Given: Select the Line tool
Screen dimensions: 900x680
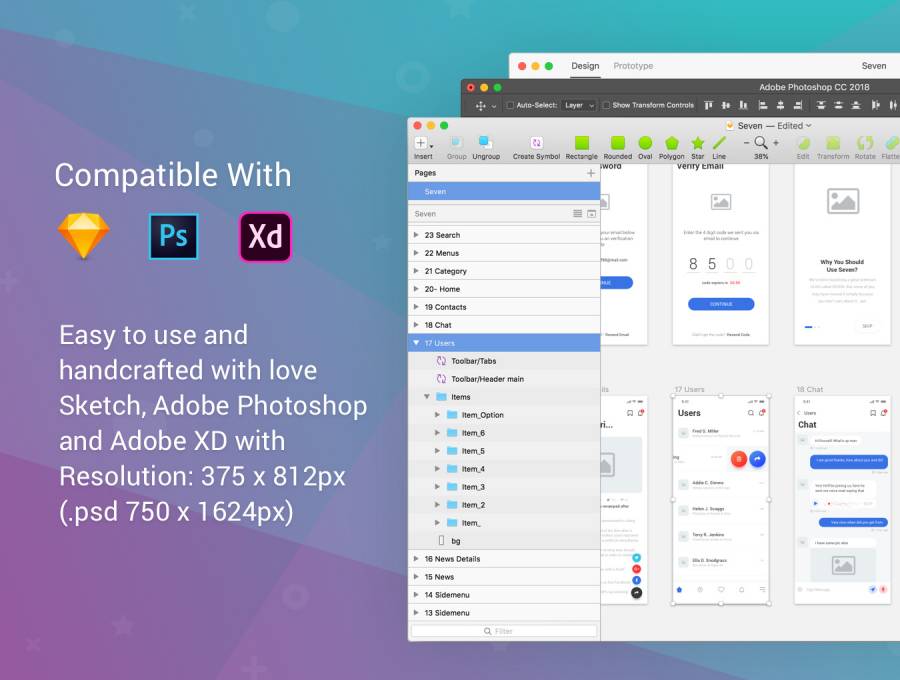Looking at the screenshot, I should (719, 144).
